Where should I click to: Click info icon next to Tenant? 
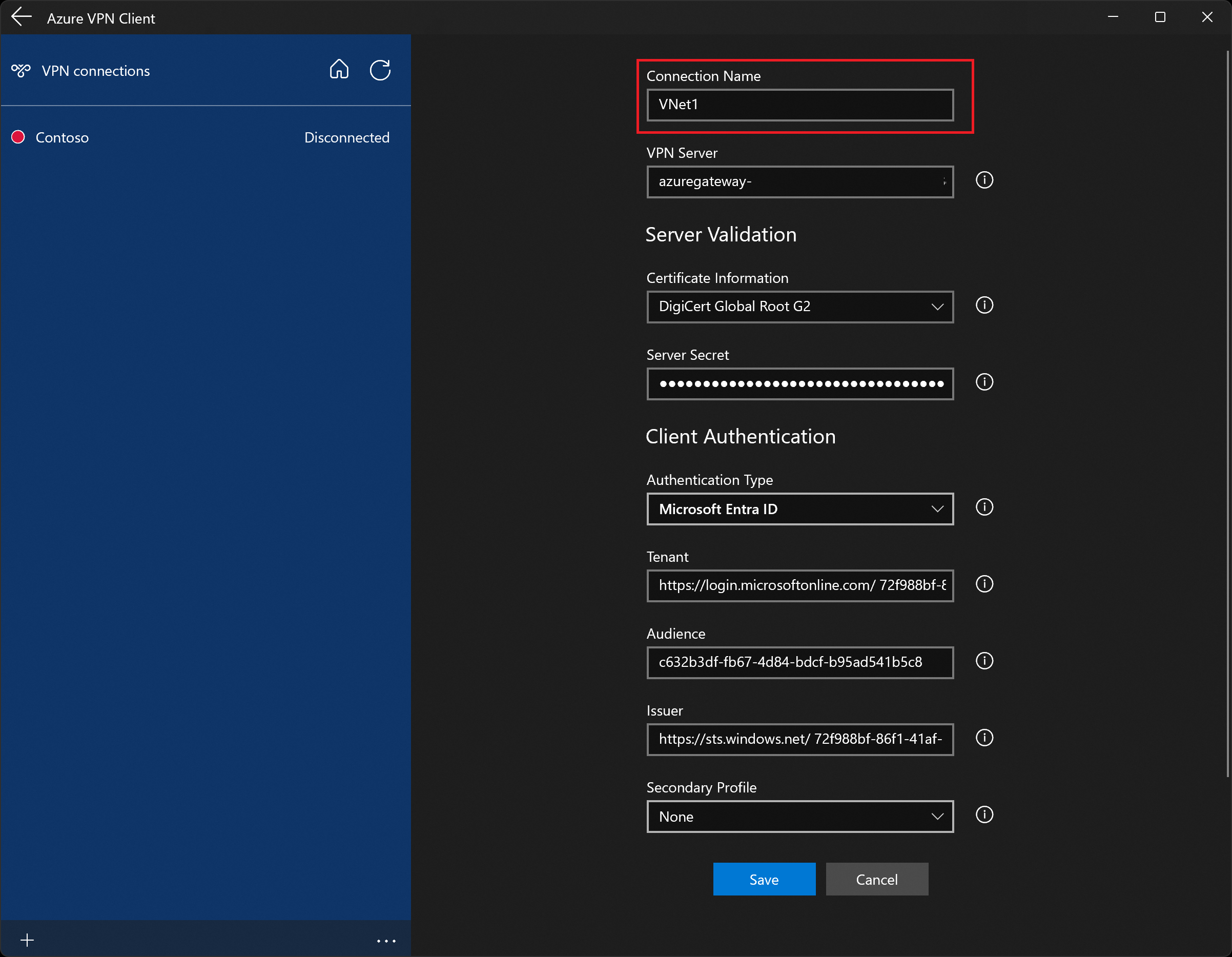(984, 584)
